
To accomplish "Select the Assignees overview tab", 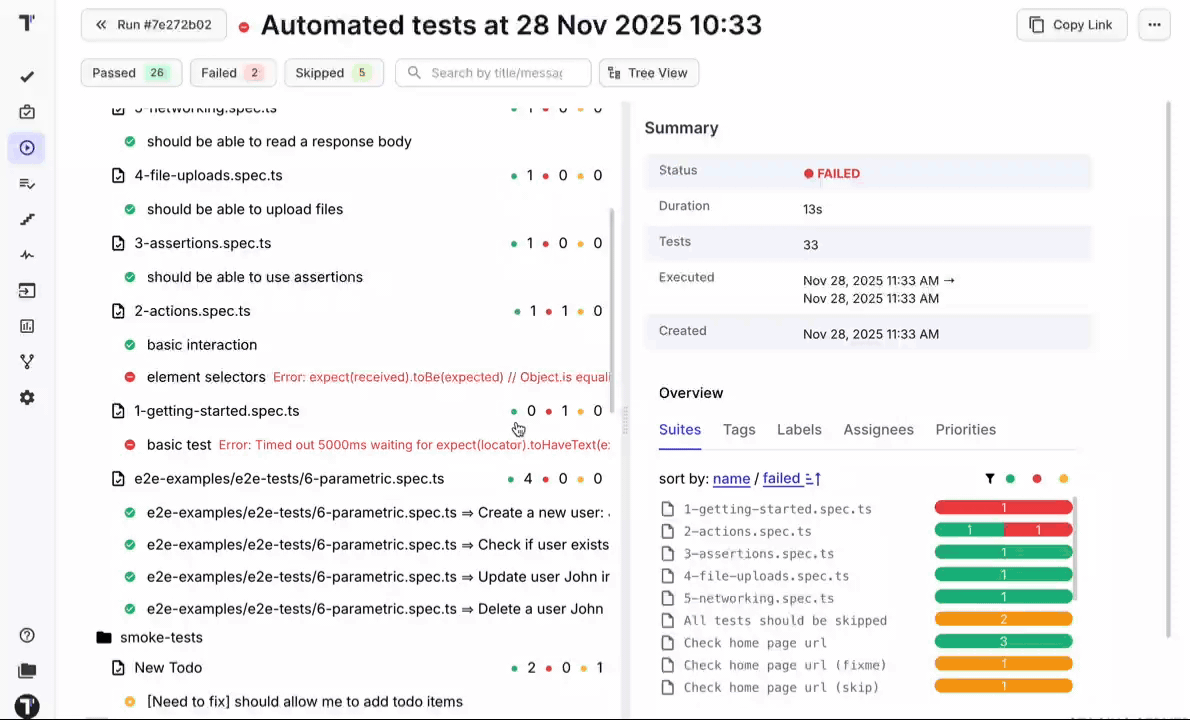I will (878, 429).
